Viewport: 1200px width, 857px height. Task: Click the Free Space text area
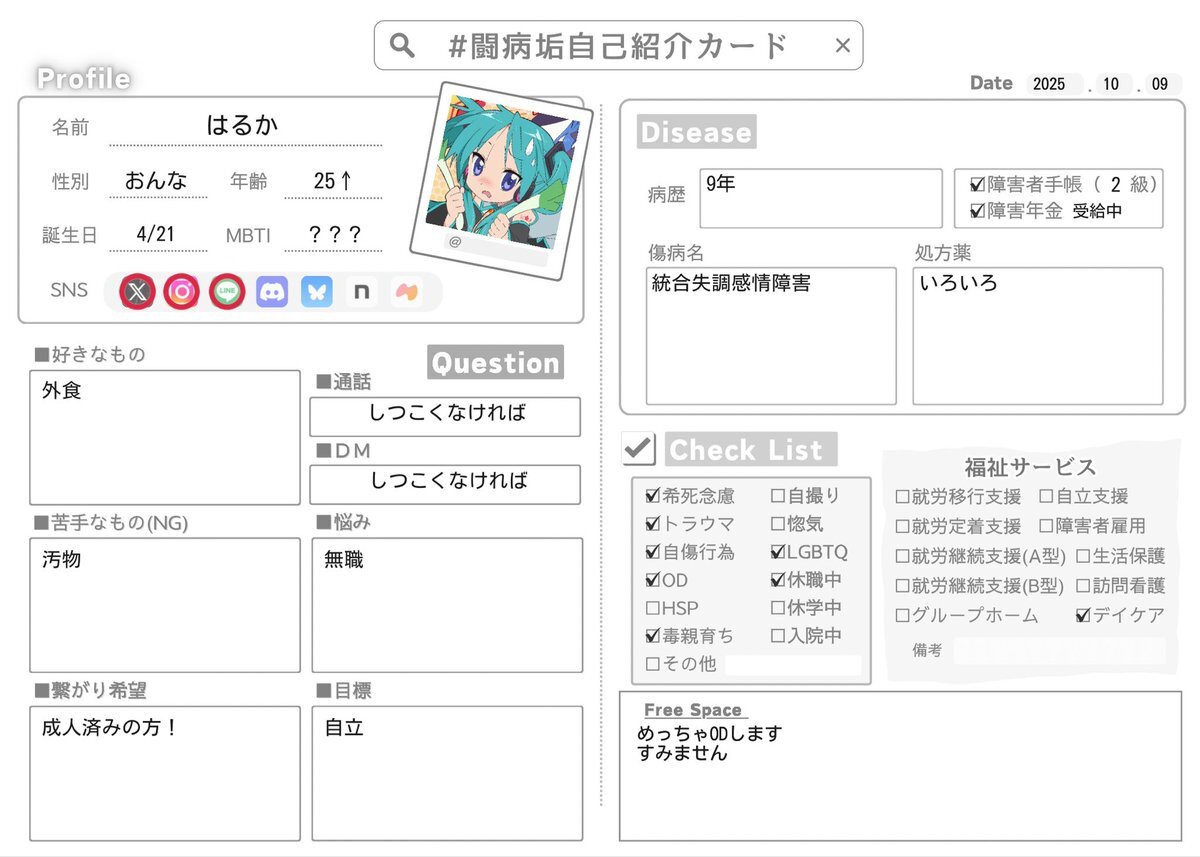tap(900, 766)
